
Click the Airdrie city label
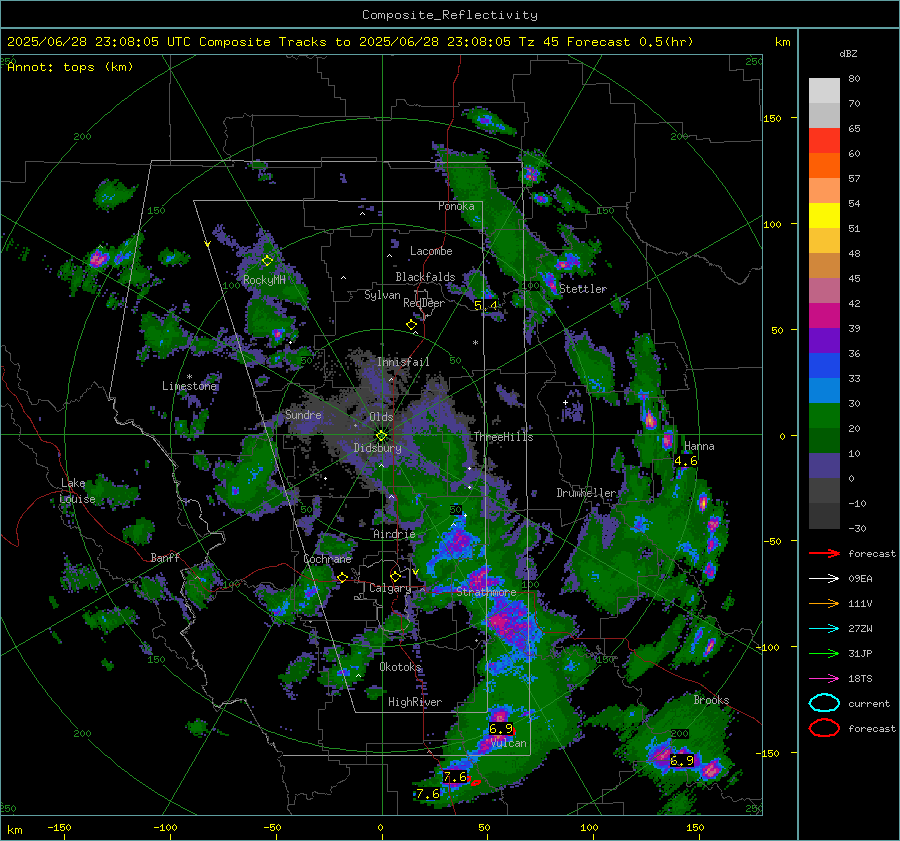point(394,534)
